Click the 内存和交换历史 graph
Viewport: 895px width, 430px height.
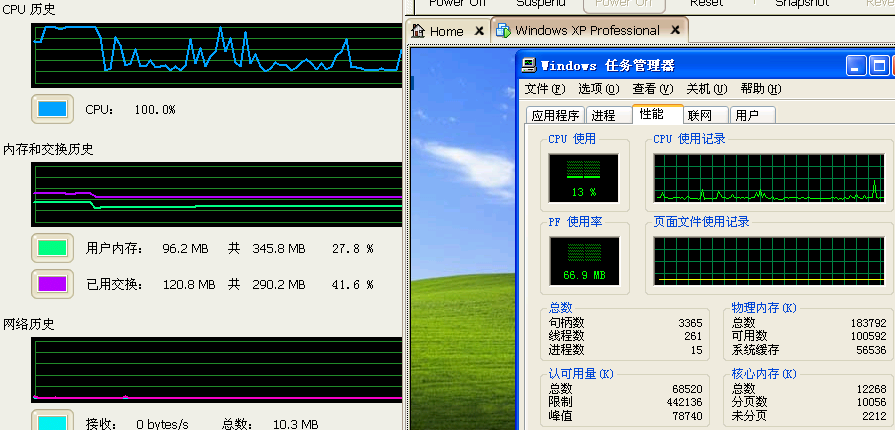217,194
